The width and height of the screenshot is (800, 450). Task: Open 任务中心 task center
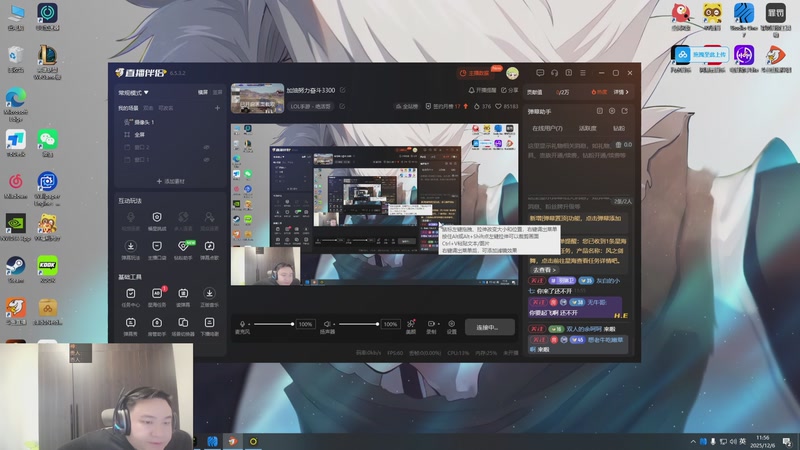pos(131,297)
